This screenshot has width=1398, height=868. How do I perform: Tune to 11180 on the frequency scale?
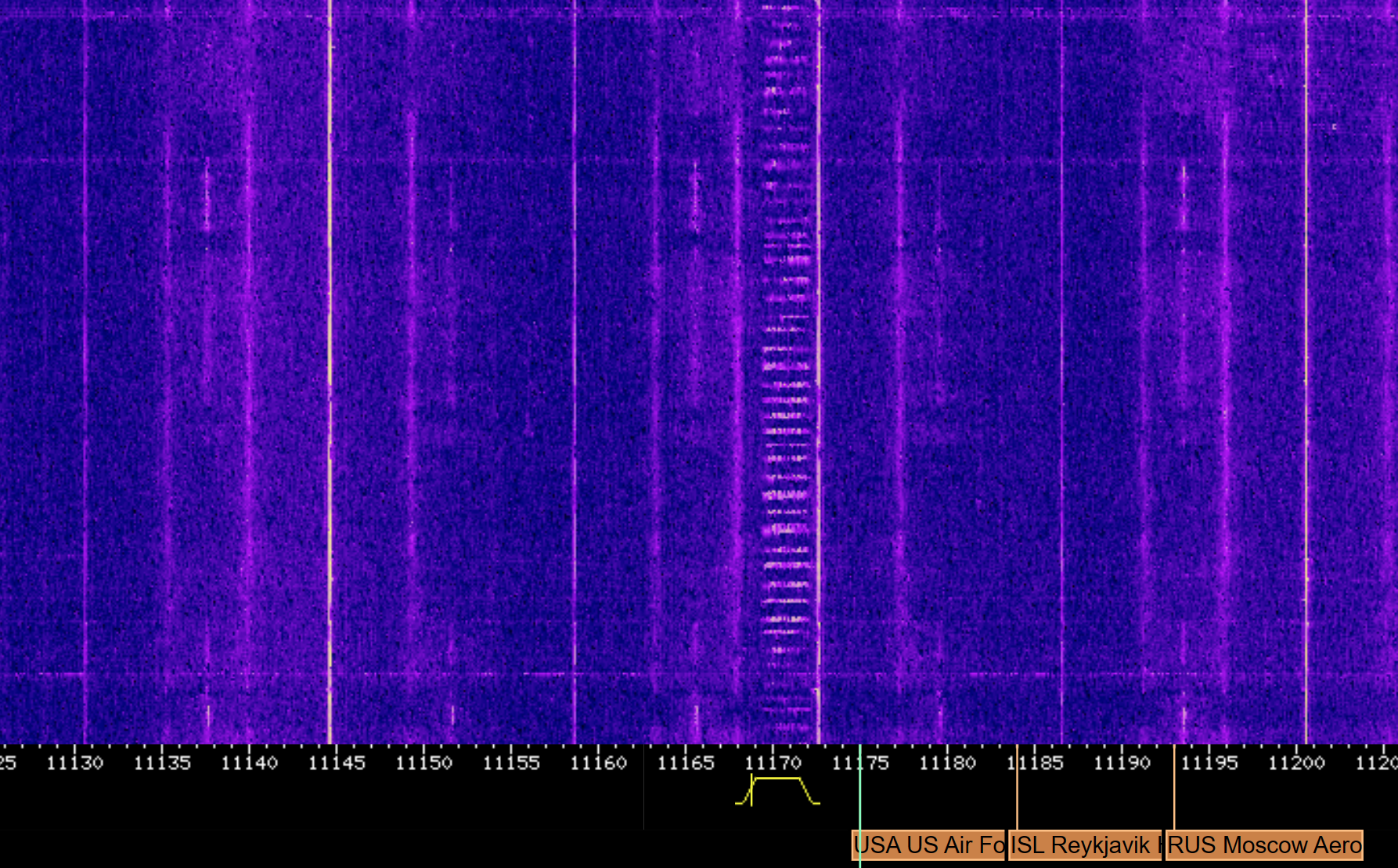[948, 762]
